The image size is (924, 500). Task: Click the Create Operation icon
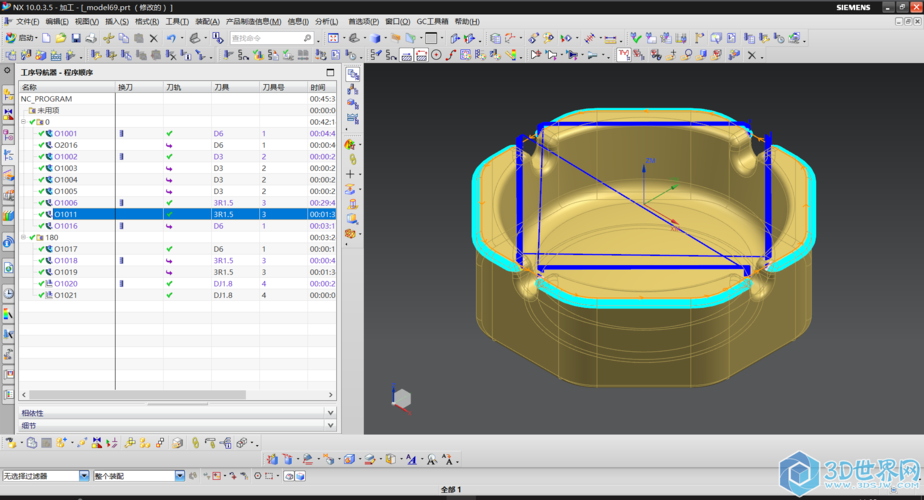pos(70,55)
